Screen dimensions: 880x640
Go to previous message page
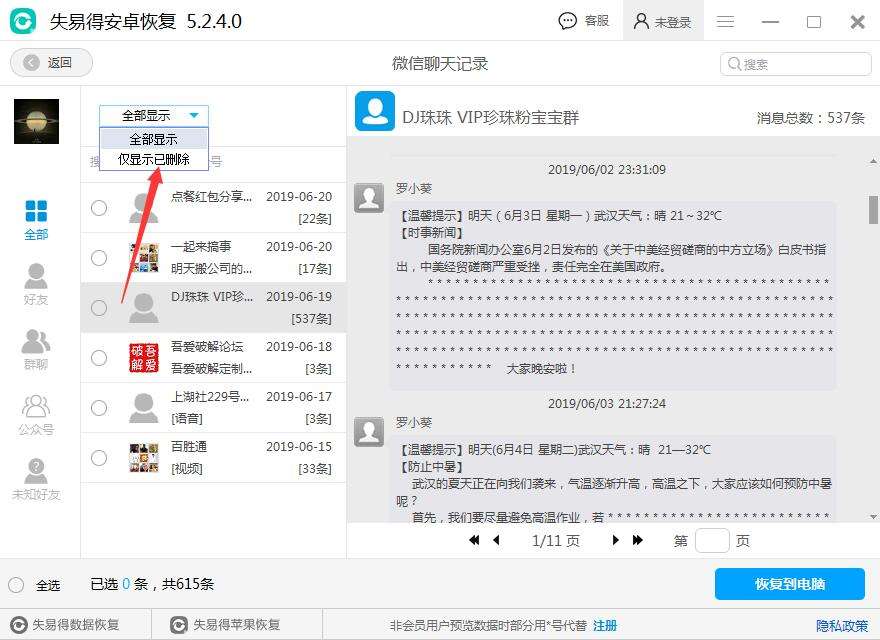[496, 540]
